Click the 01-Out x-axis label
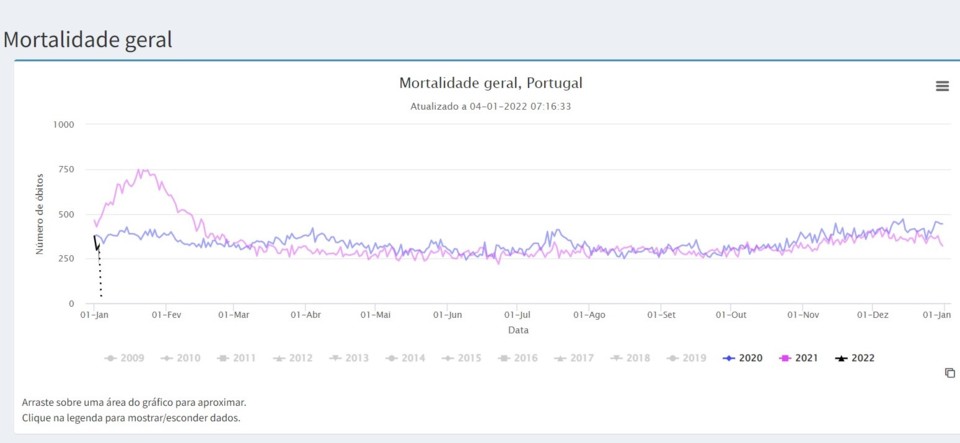 click(732, 315)
